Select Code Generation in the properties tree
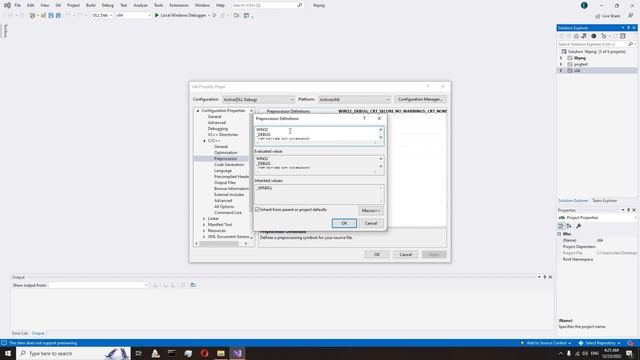The height and width of the screenshot is (360, 640). [x=229, y=164]
